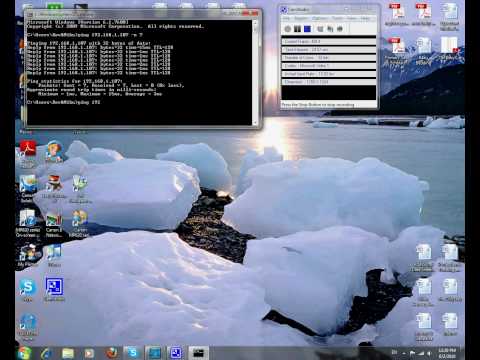Open the volume icon in the system tray
The width and height of the screenshot is (480, 360).
tap(429, 353)
